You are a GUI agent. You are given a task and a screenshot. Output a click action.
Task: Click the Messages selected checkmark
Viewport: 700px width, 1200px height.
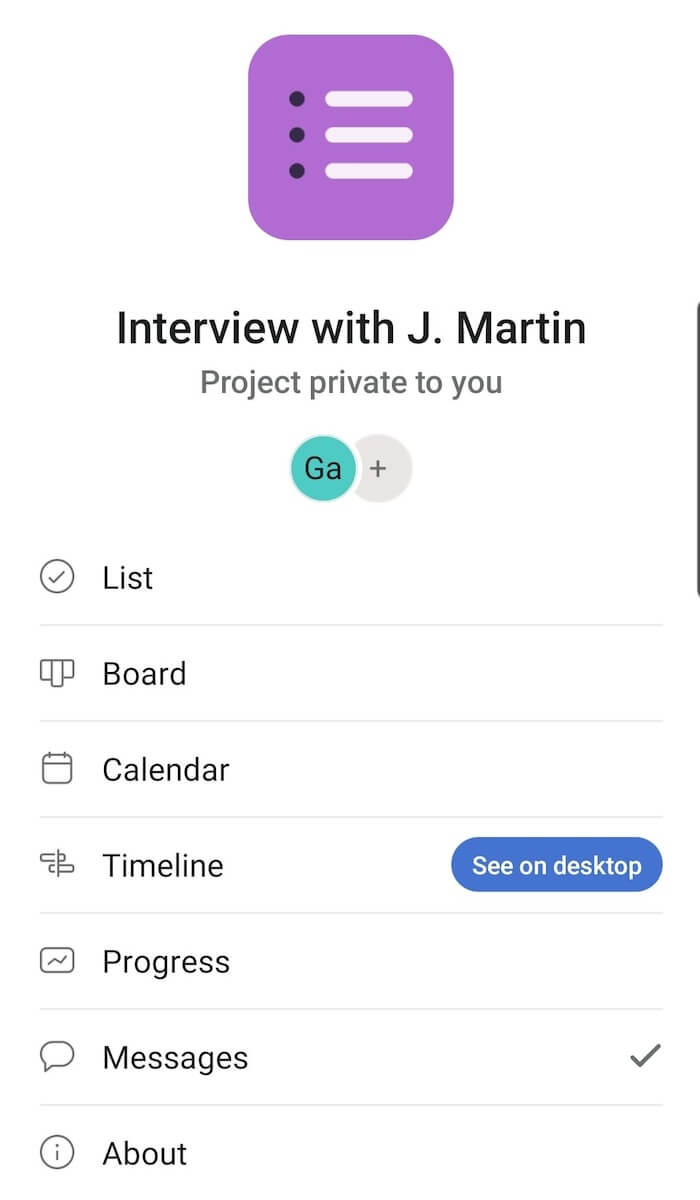point(645,1056)
